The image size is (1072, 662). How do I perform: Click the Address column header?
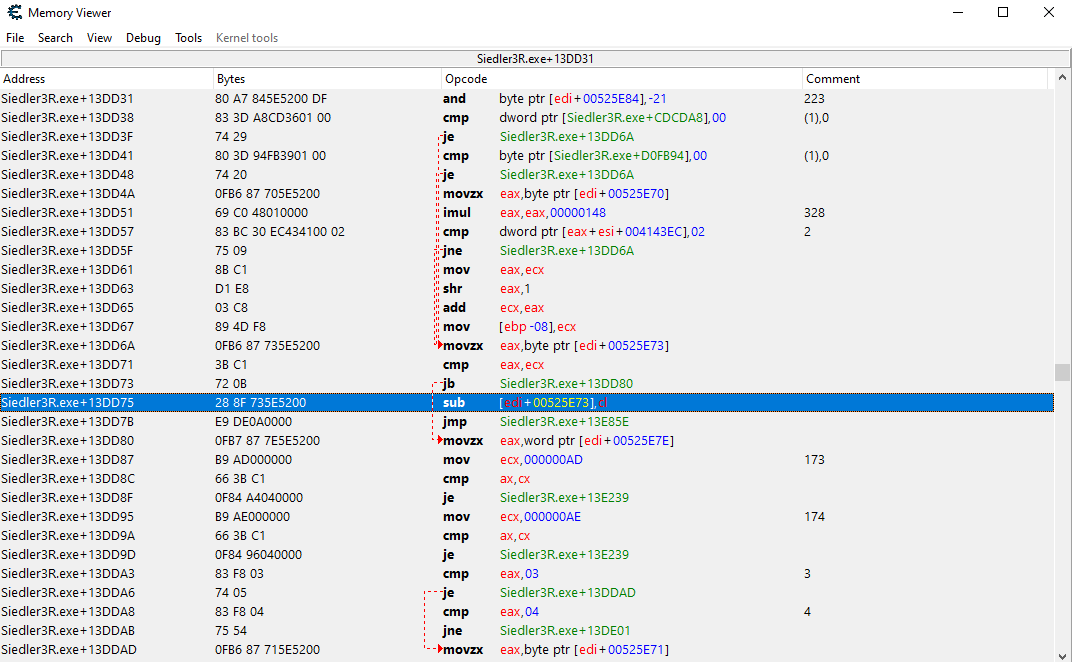click(107, 79)
